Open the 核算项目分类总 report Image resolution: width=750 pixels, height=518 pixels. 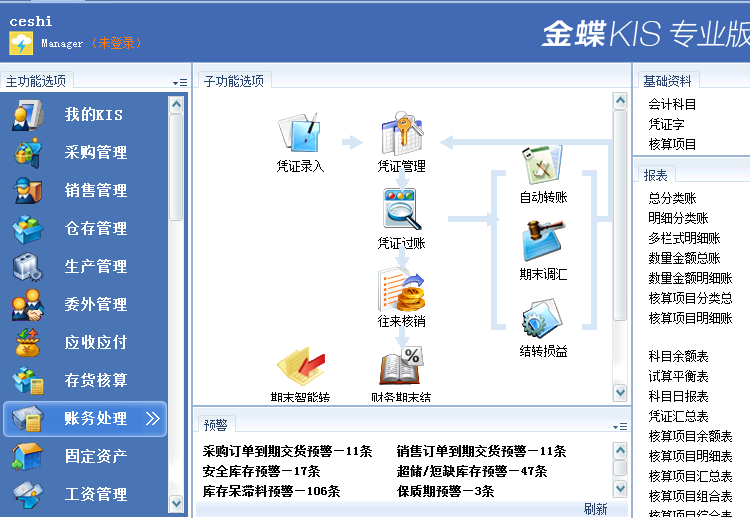click(x=690, y=298)
